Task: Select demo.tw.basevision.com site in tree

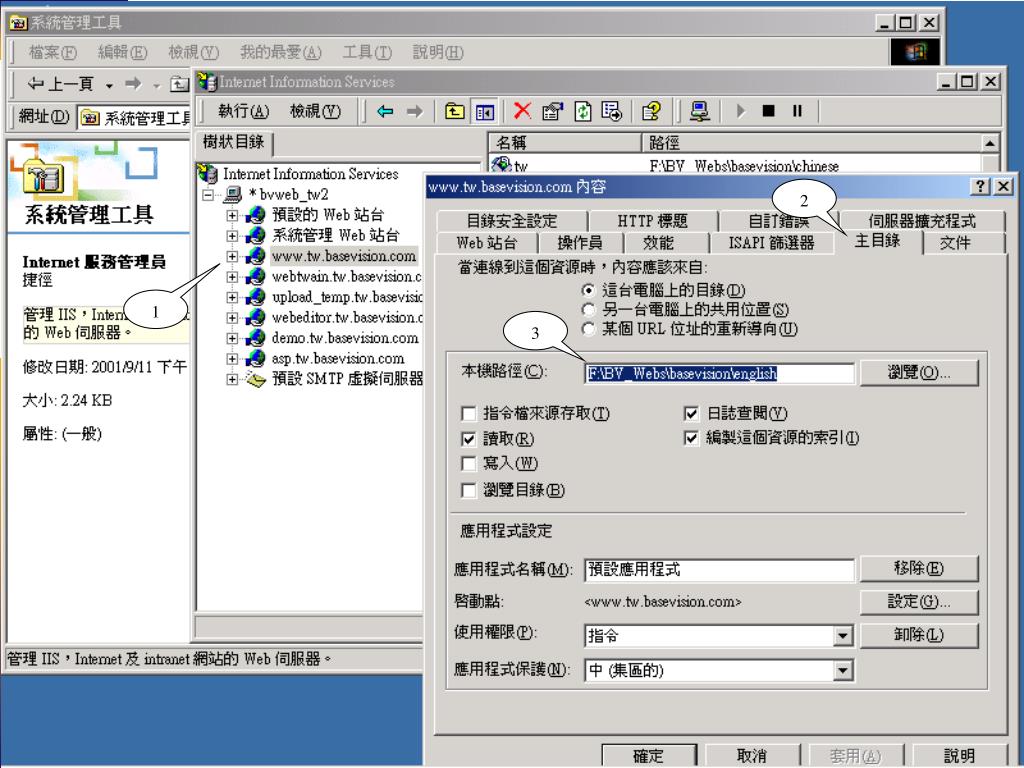Action: coord(345,338)
